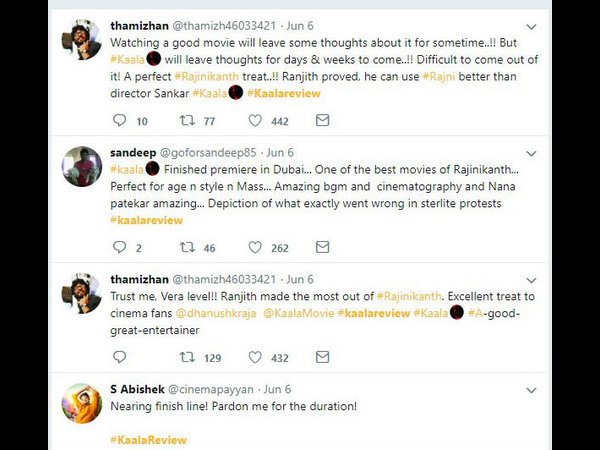Like sandeep's tweet with 262 likes
The image size is (600, 450).
pyautogui.click(x=255, y=247)
